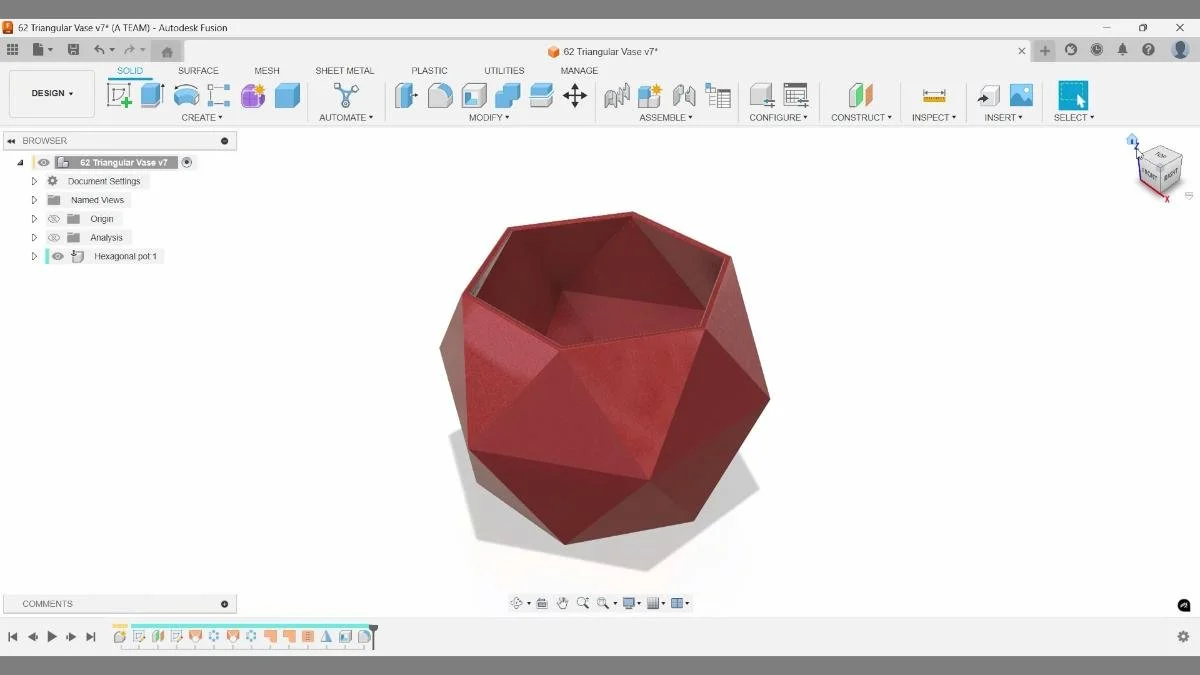Open the COMMENTS panel
This screenshot has width=1200, height=675.
click(45, 603)
